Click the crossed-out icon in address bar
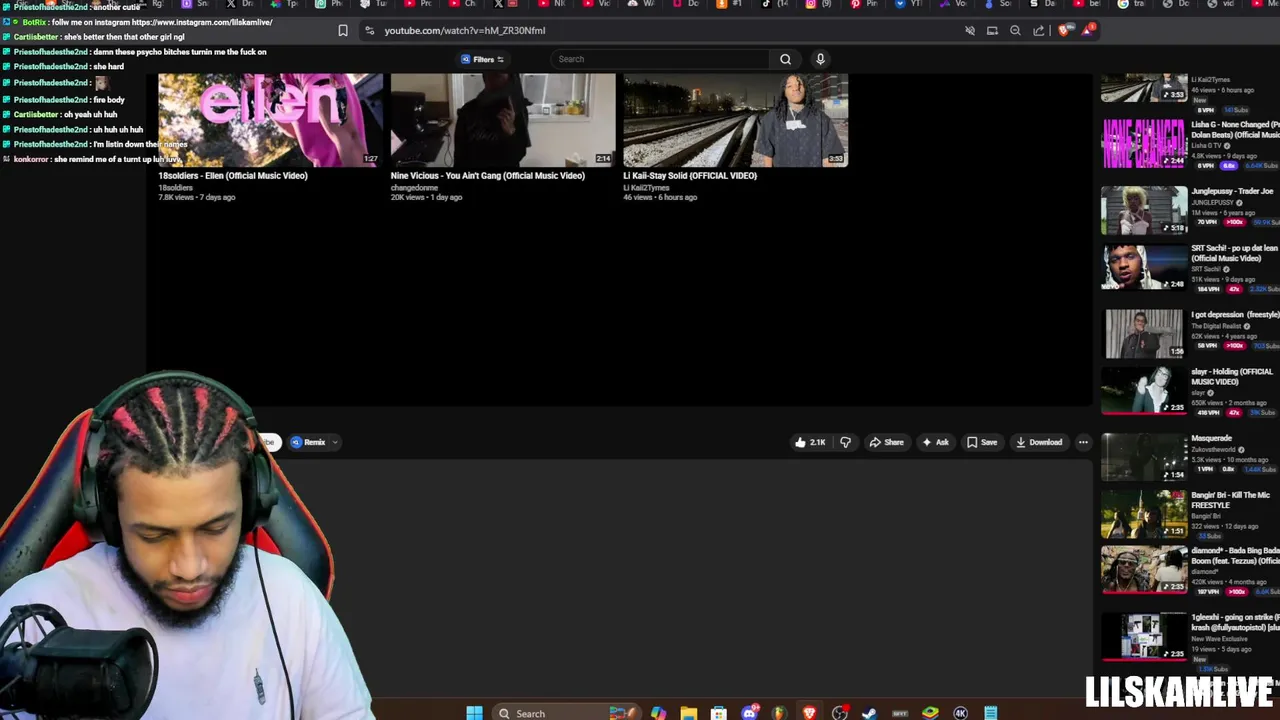This screenshot has width=1280, height=720. tap(969, 30)
